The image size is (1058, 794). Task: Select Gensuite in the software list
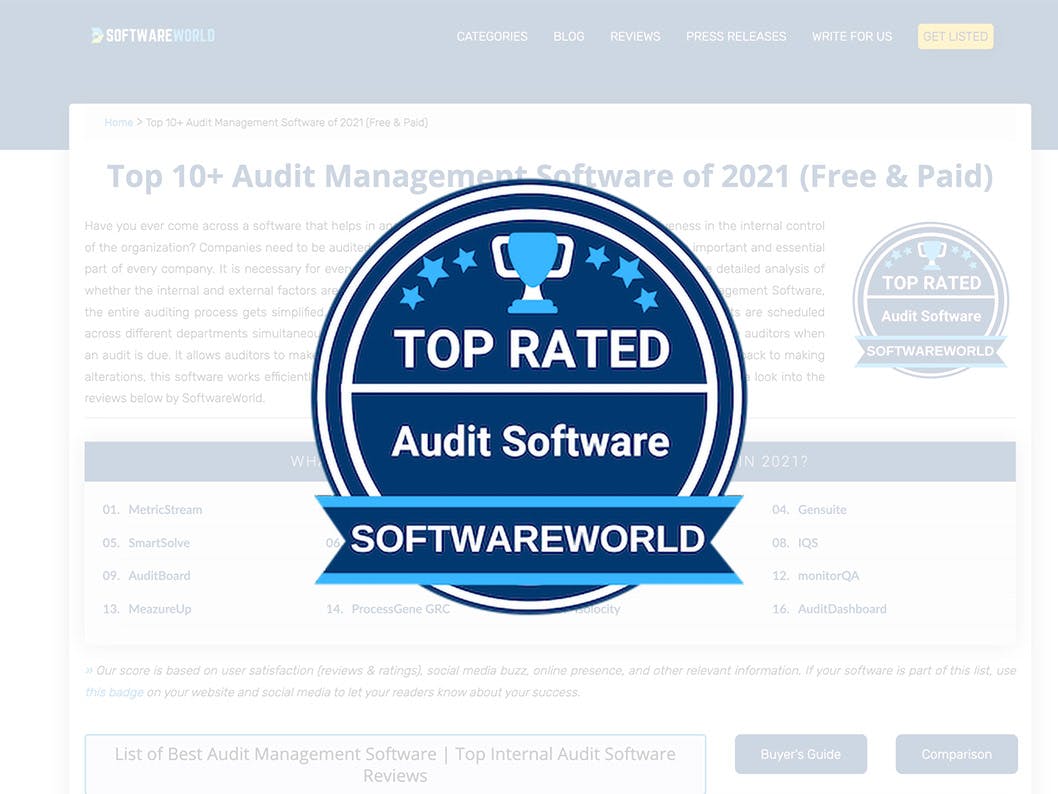(822, 509)
